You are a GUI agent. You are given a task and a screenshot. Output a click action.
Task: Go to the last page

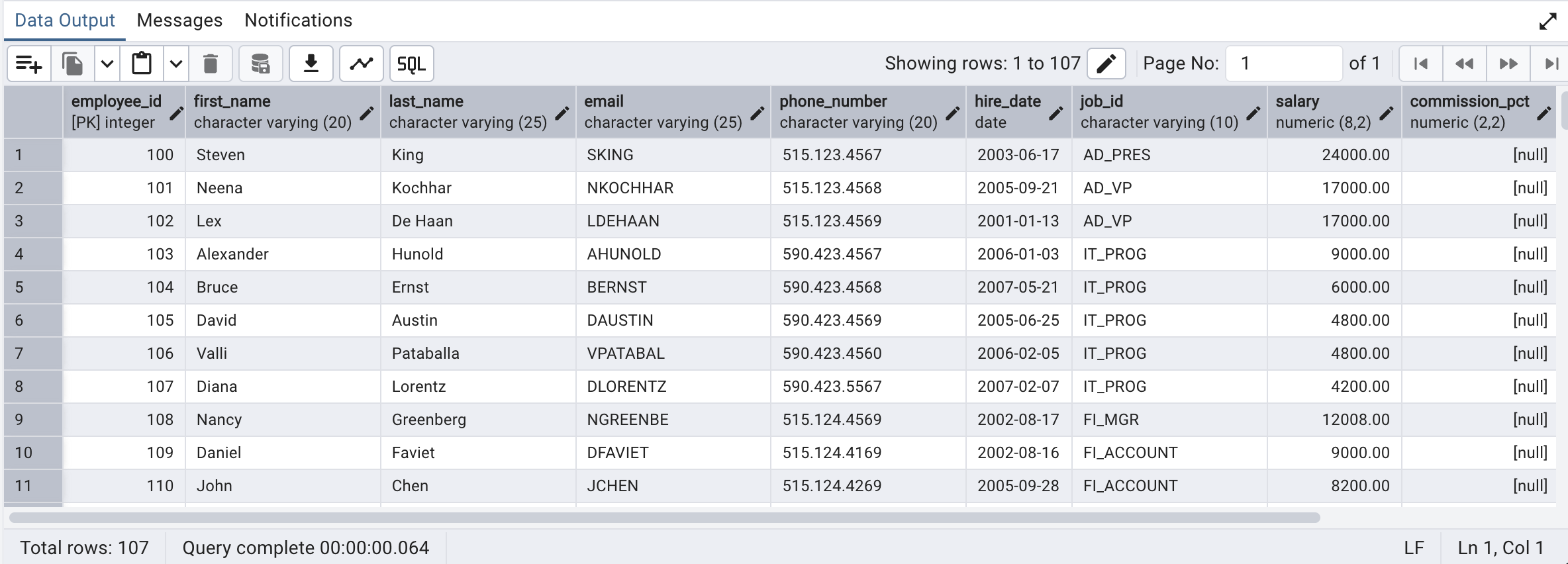click(1551, 64)
